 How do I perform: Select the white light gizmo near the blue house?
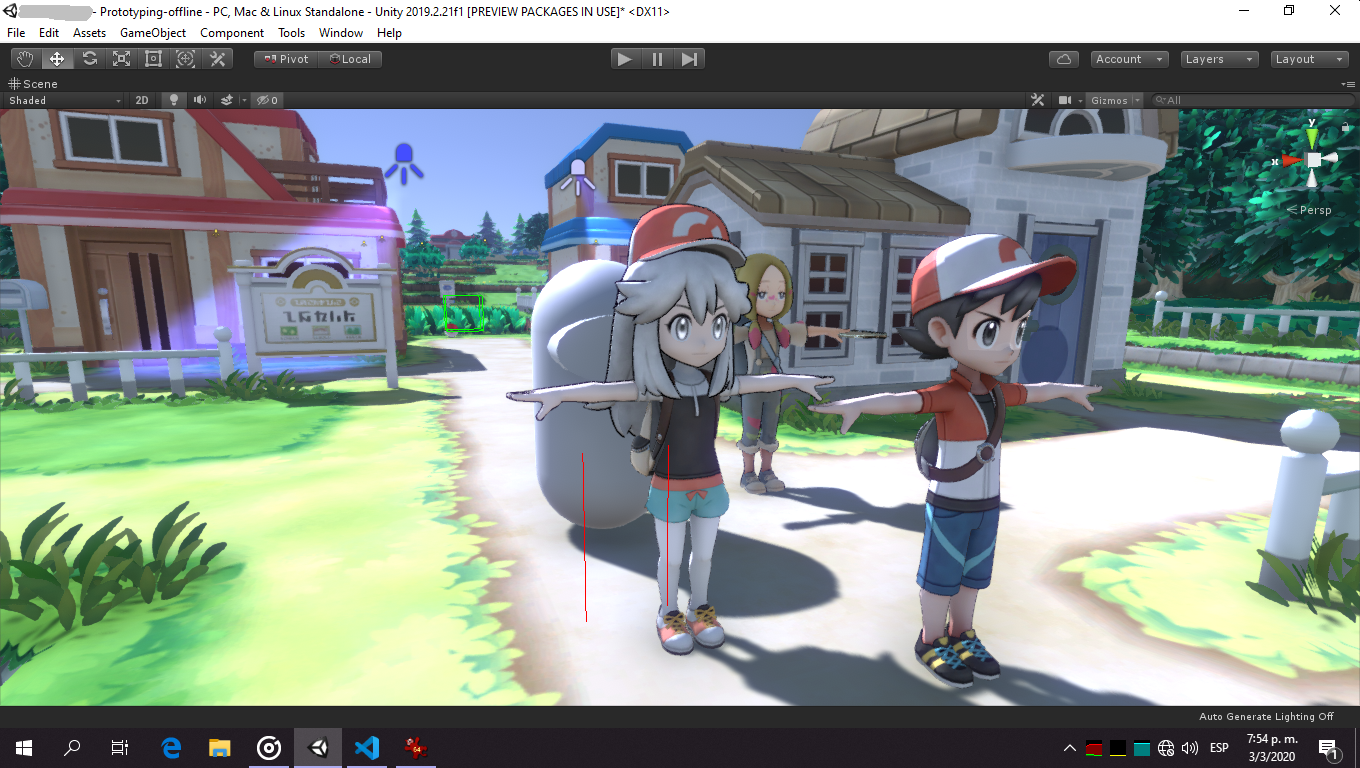click(x=577, y=176)
